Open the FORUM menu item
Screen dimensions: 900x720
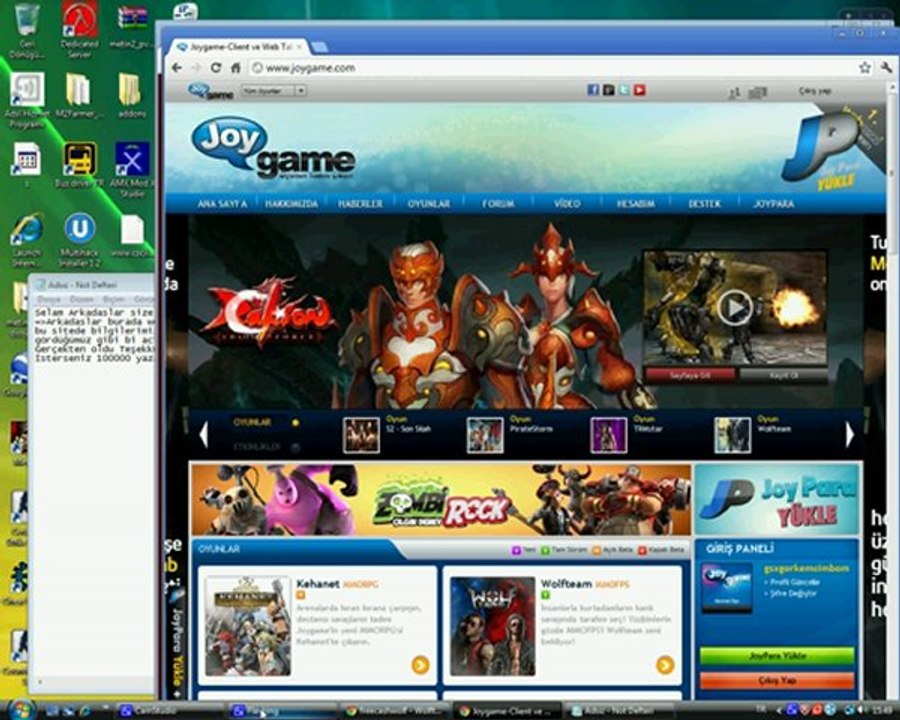point(498,204)
